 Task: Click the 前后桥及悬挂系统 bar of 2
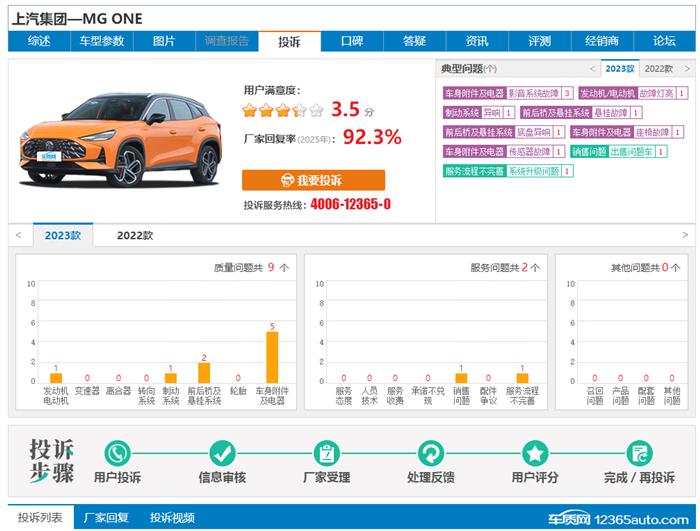[x=204, y=372]
